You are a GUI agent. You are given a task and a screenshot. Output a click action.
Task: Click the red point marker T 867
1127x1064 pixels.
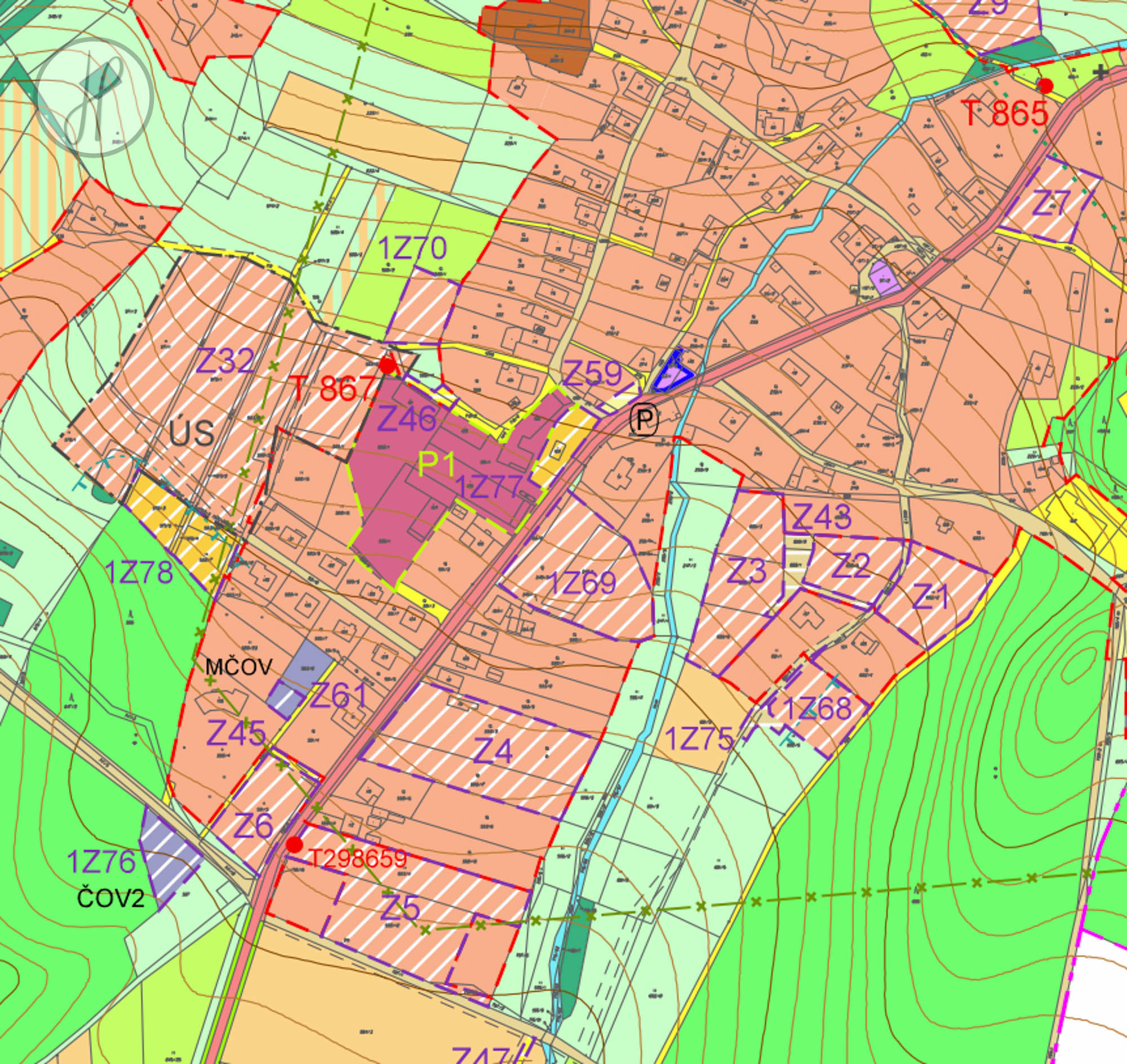pos(388,366)
